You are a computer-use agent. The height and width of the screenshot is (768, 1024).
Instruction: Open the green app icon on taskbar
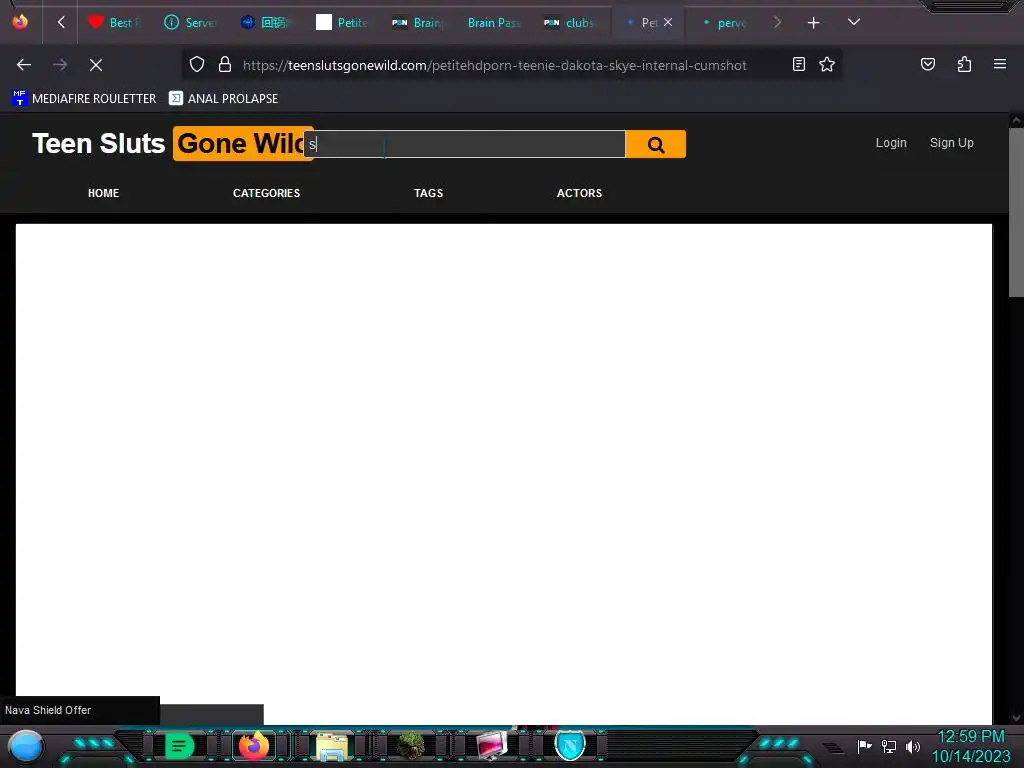point(180,746)
